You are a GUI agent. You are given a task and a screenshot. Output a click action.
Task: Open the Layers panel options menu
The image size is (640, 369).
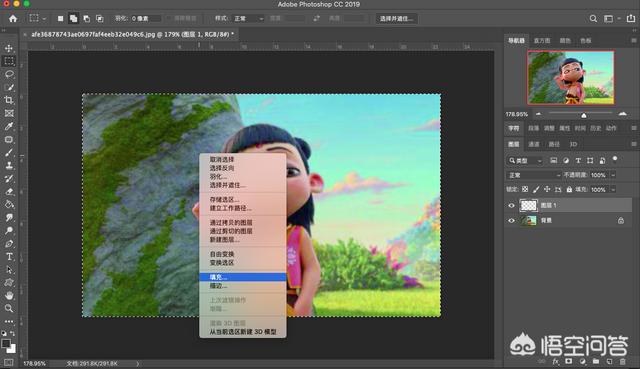[633, 144]
